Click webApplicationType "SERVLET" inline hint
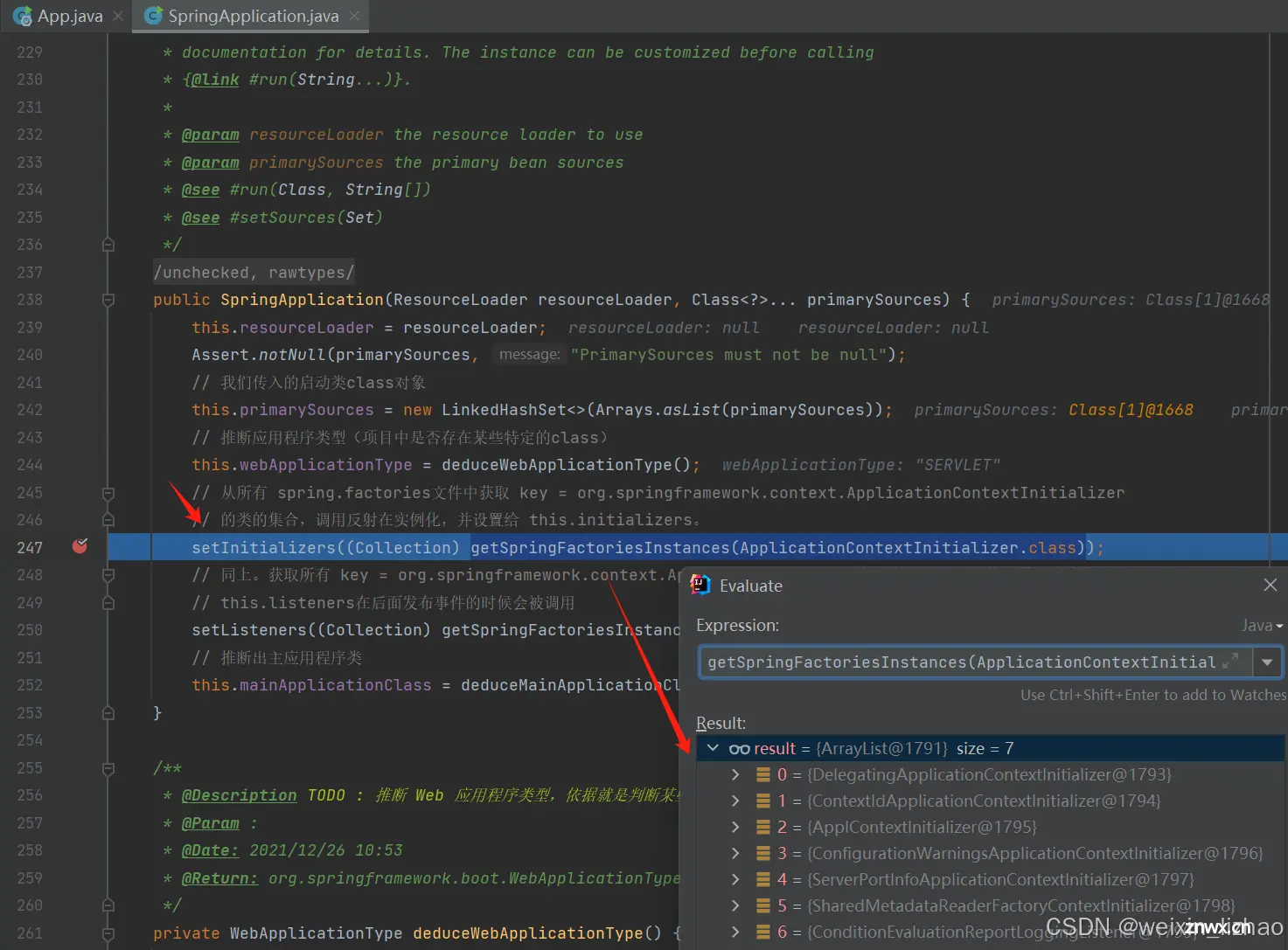Image resolution: width=1288 pixels, height=950 pixels. [x=861, y=465]
